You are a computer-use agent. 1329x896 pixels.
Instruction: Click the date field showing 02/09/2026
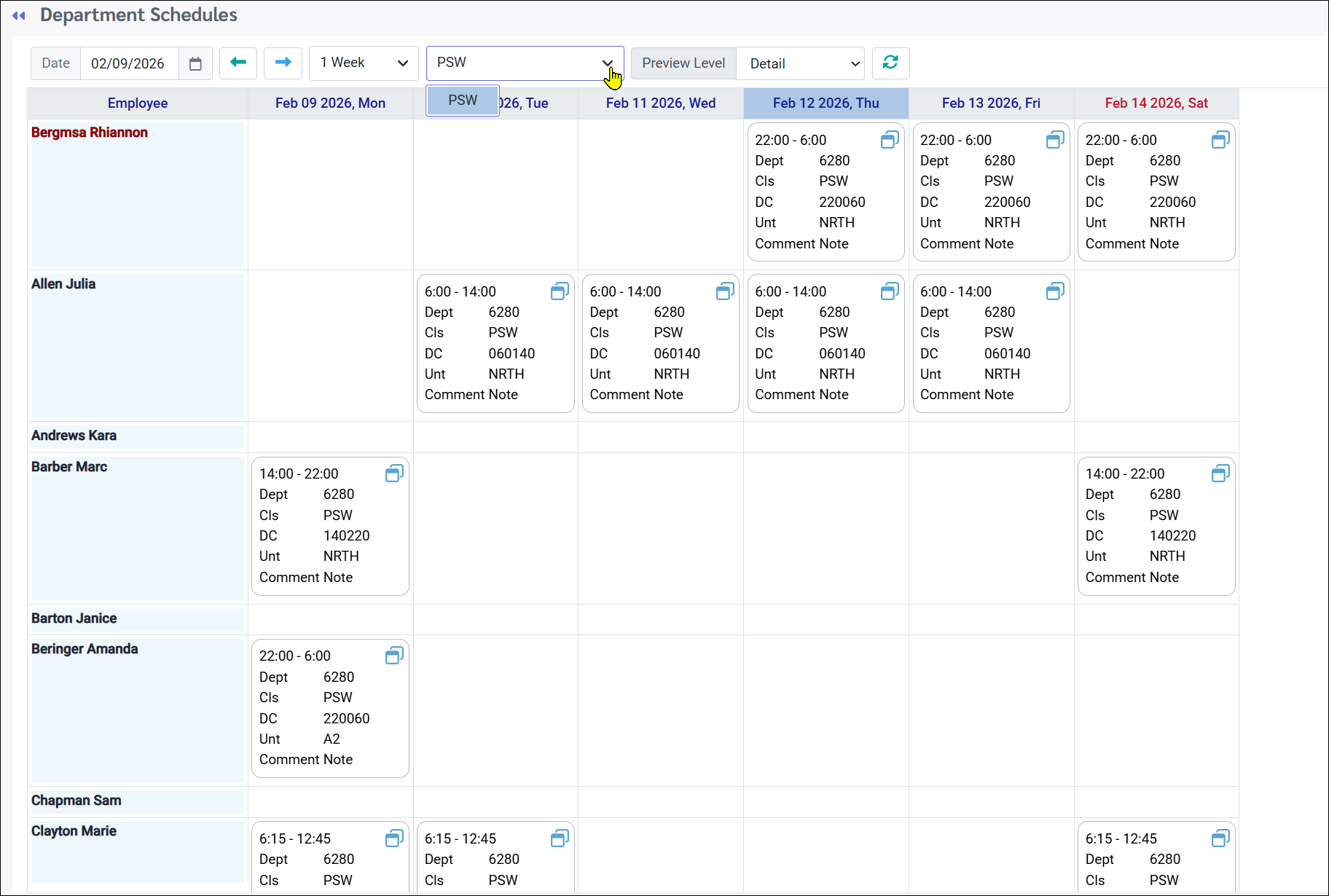[x=128, y=64]
